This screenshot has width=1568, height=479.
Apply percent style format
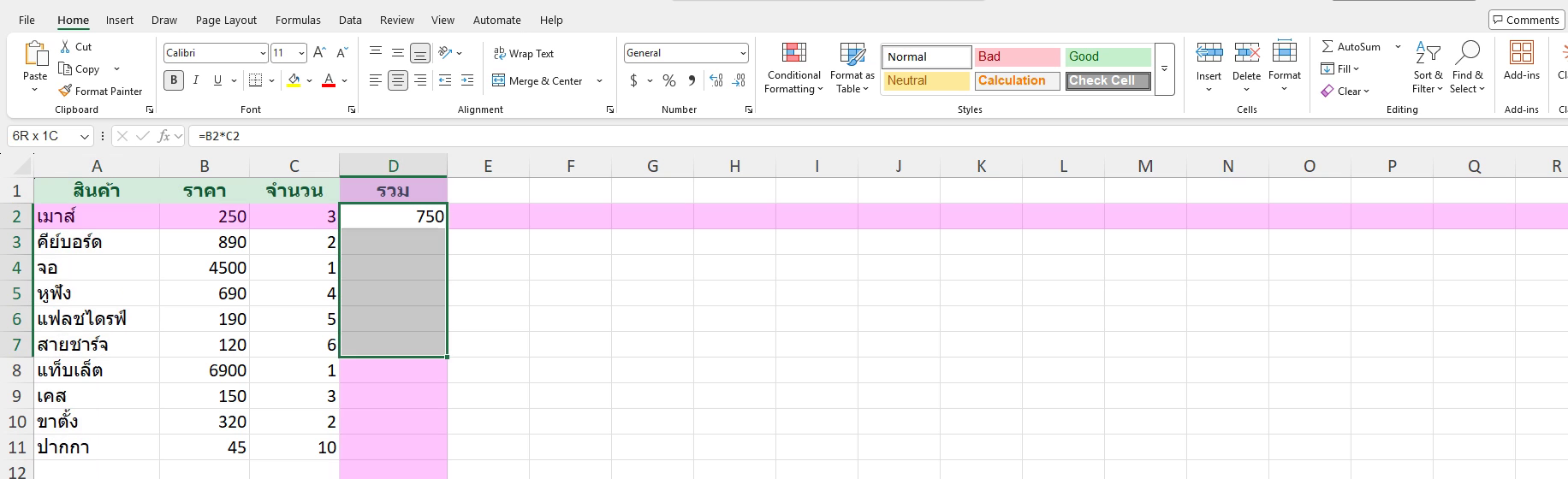669,80
